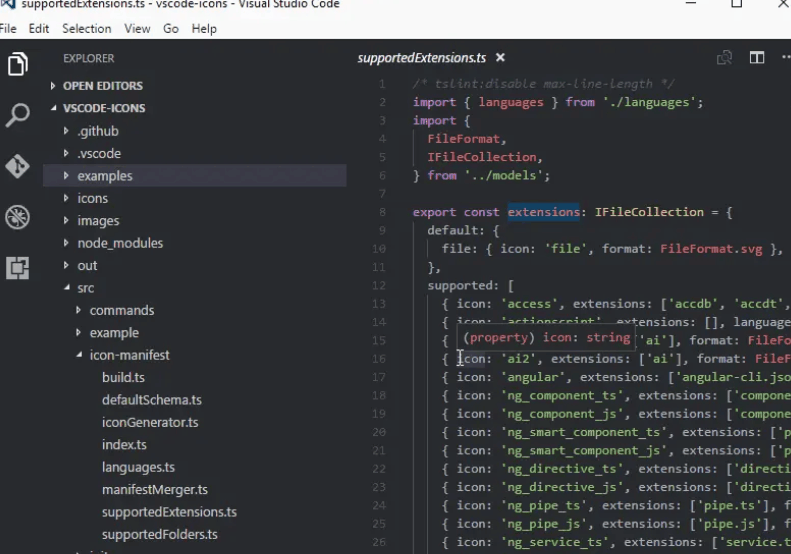Viewport: 791px width, 554px height.
Task: Select the node_modules folder name
Action: (x=120, y=243)
